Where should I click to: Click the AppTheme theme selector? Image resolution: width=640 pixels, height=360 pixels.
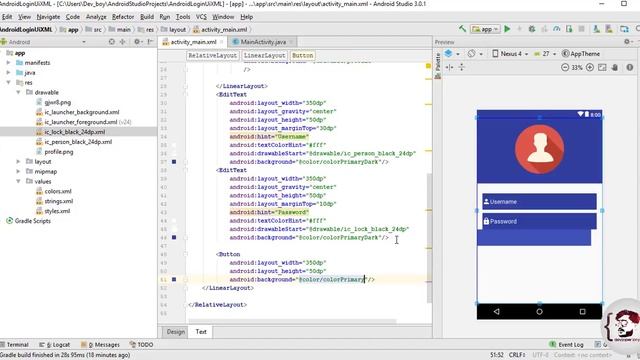(x=581, y=53)
